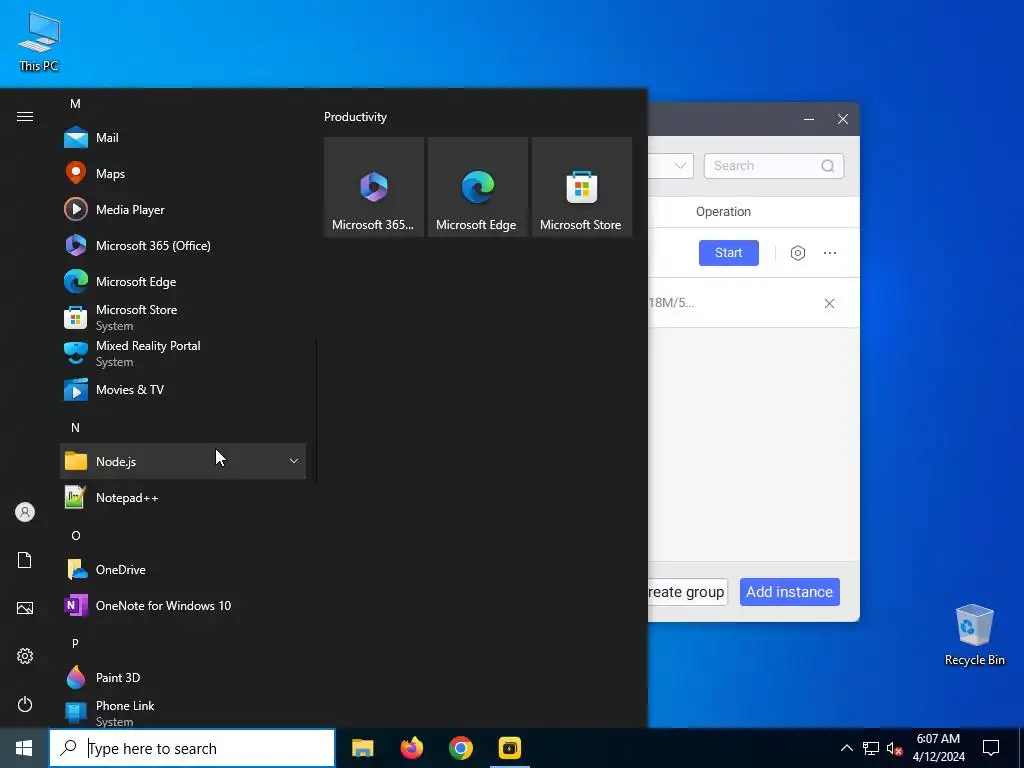Dismiss the download row with X
1024x768 pixels.
829,303
